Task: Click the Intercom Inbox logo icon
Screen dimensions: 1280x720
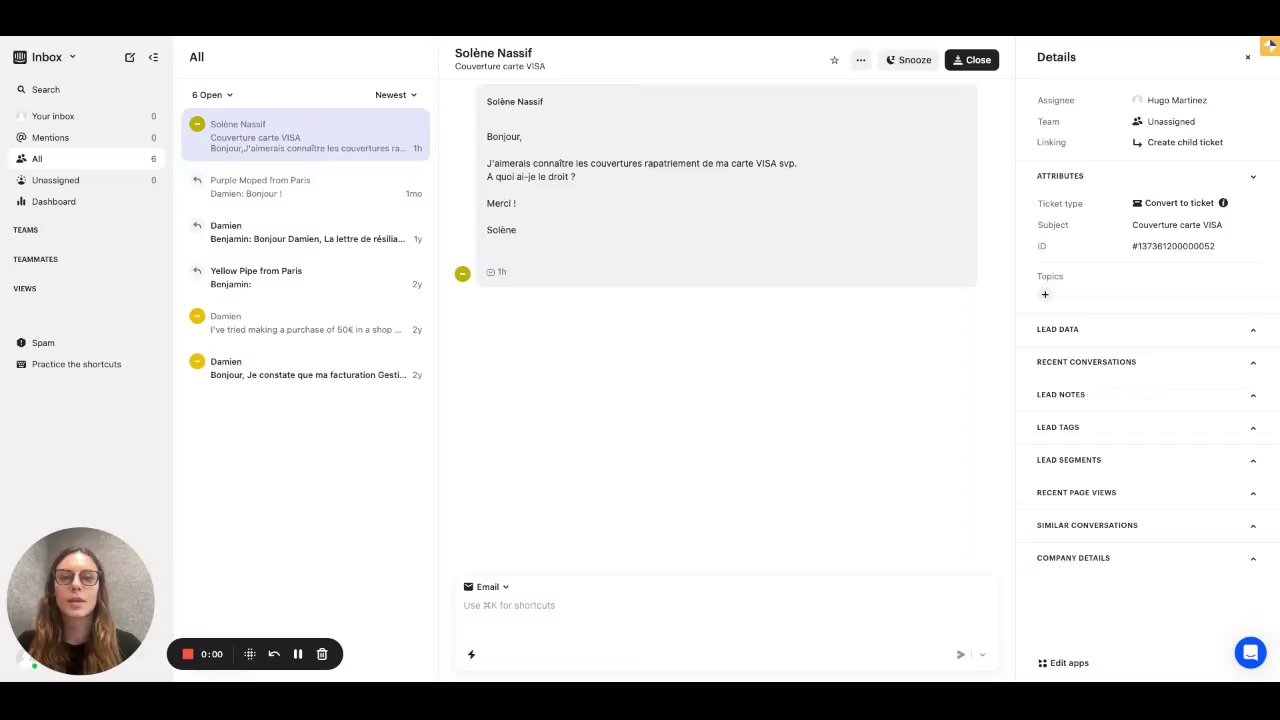Action: click(19, 57)
